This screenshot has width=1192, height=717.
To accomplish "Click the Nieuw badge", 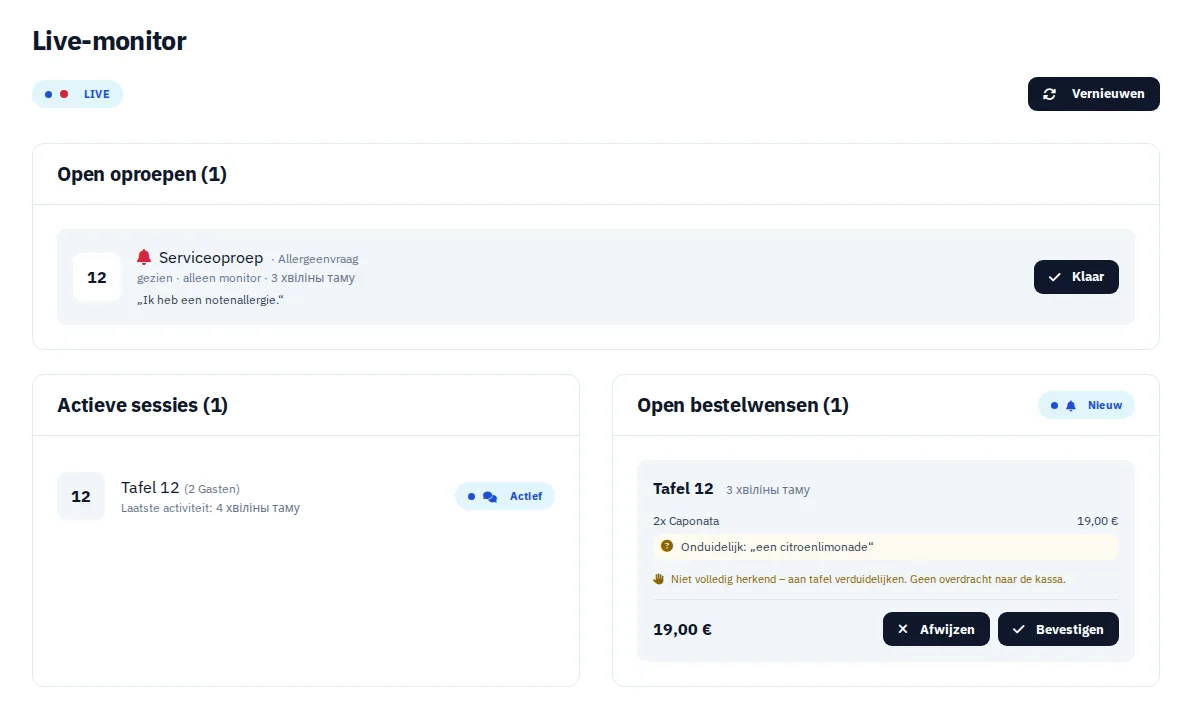I will 1086,405.
